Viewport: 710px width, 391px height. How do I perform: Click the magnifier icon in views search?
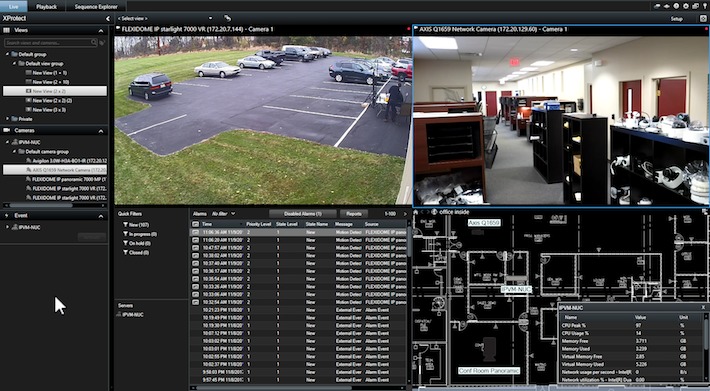pos(94,43)
